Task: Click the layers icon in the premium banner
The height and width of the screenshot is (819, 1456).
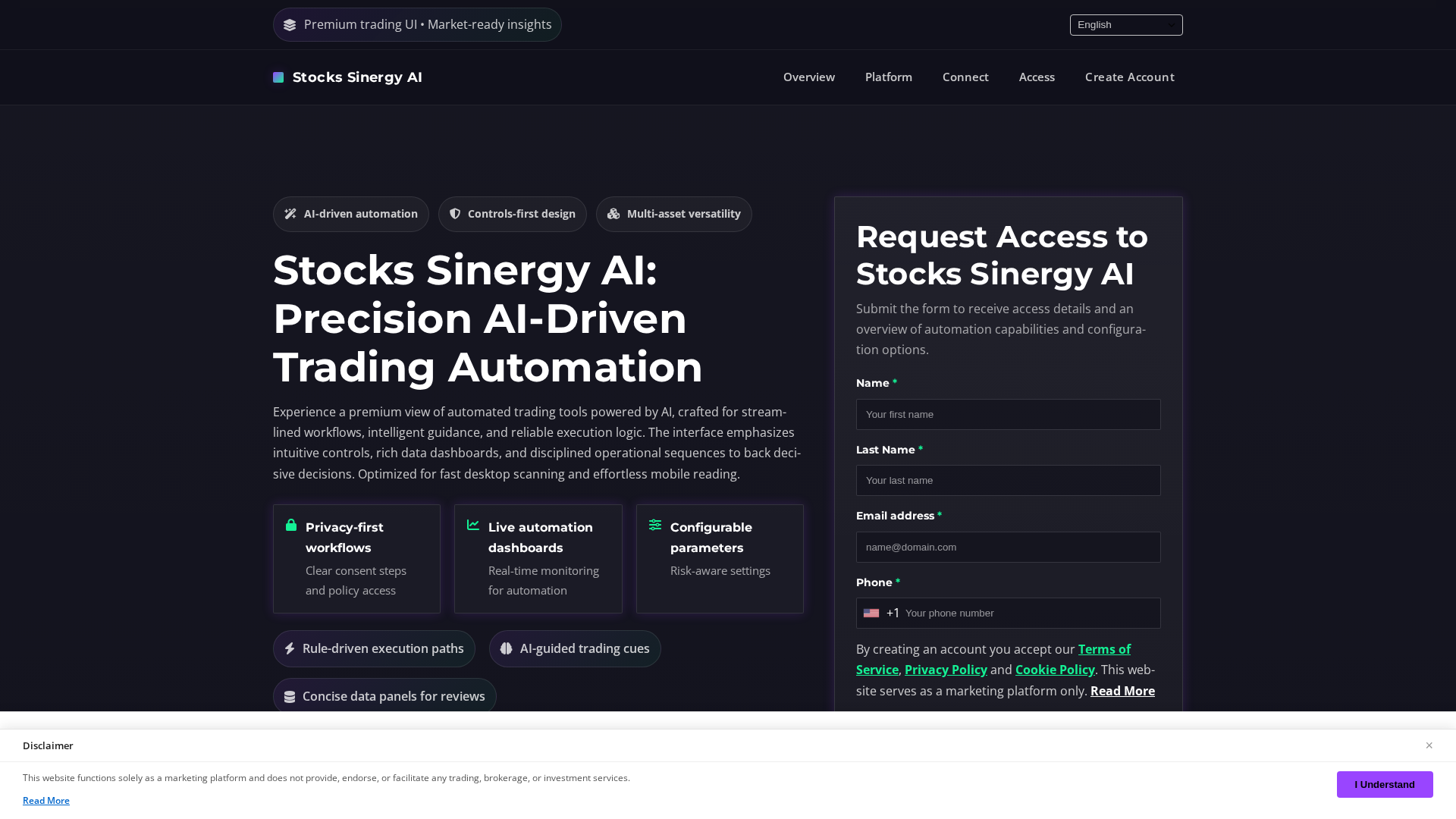Action: [290, 25]
